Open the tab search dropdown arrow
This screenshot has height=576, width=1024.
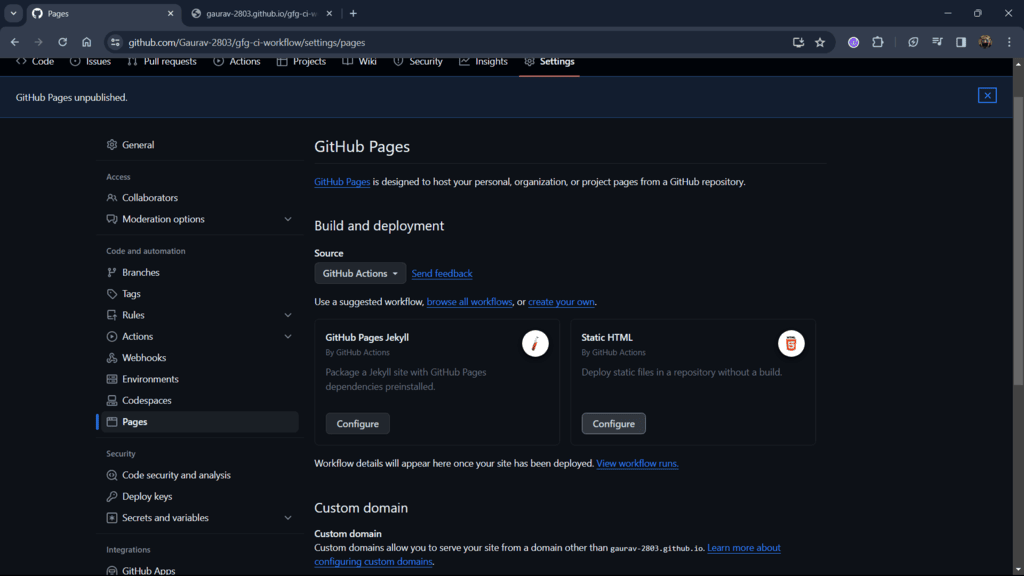13,13
